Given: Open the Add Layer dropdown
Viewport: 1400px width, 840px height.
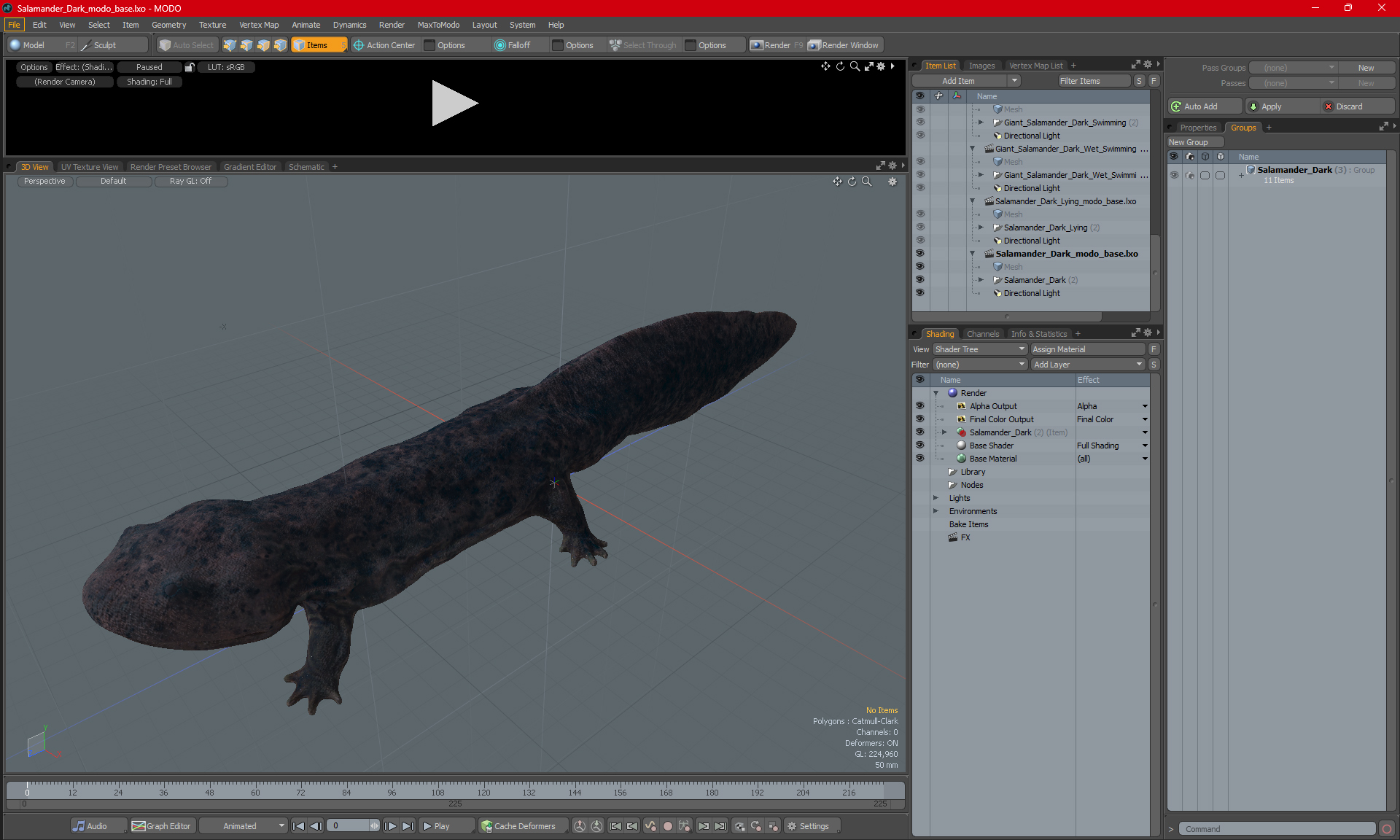Looking at the screenshot, I should [x=1088, y=365].
